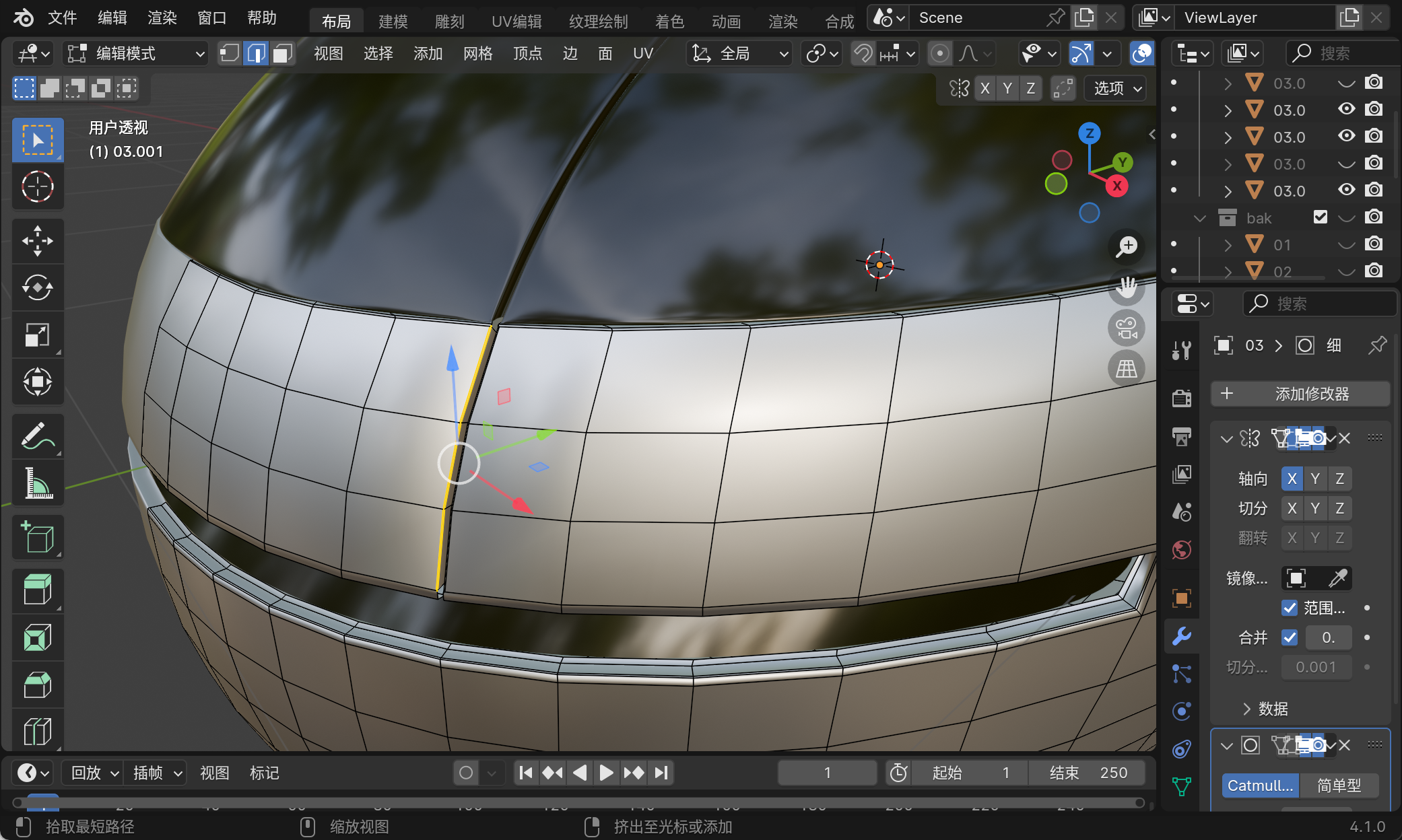Toggle viewport X mirror button

click(984, 88)
